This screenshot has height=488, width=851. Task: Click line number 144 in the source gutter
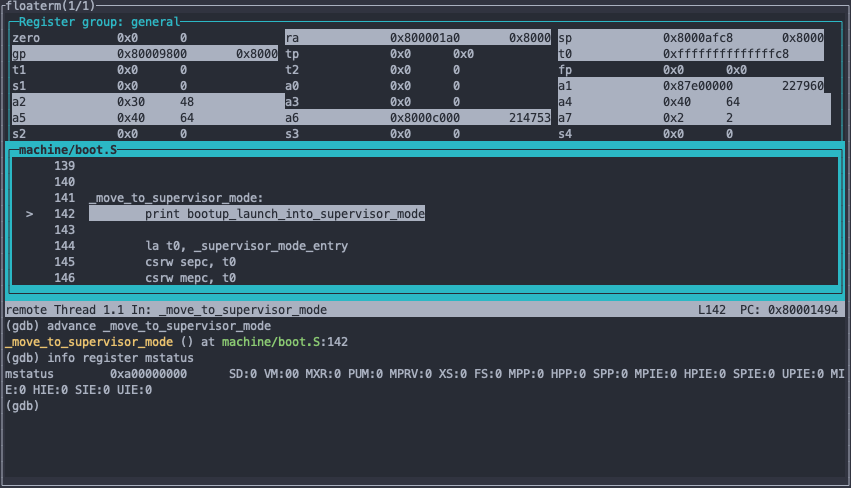coord(64,246)
